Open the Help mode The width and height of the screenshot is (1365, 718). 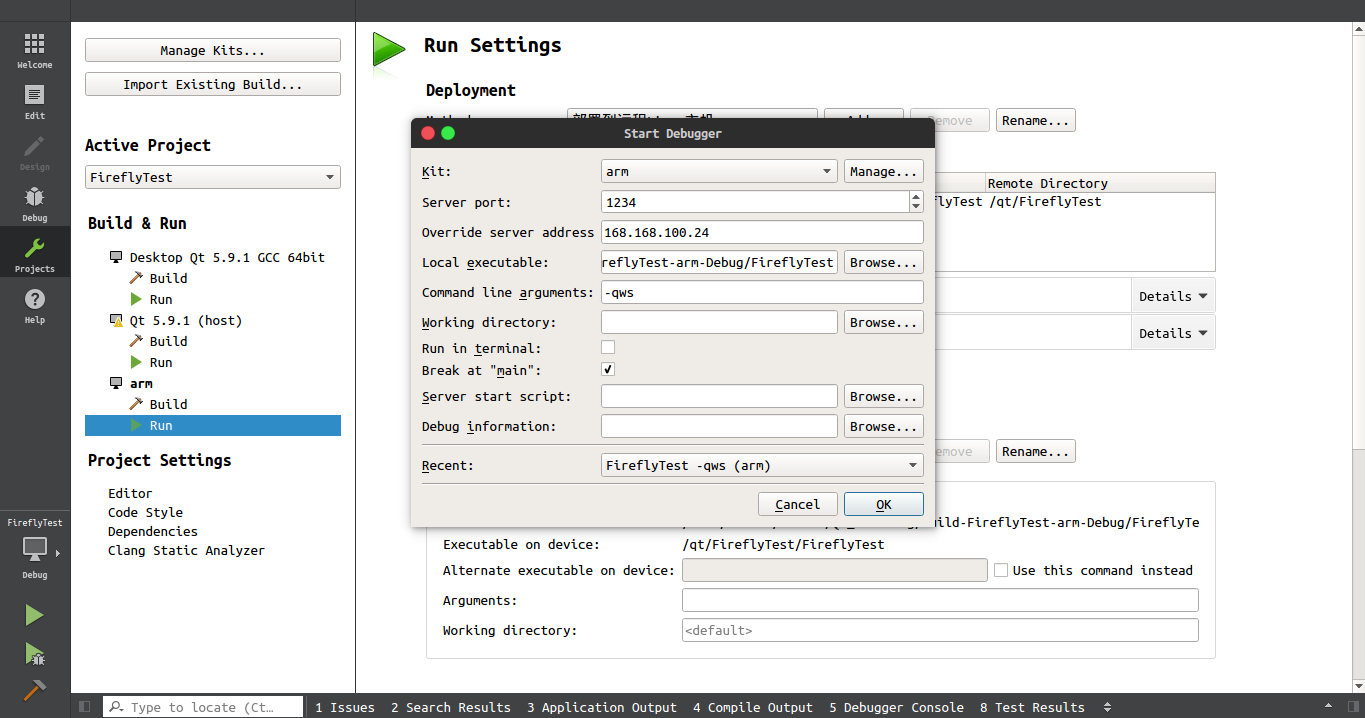[x=35, y=306]
